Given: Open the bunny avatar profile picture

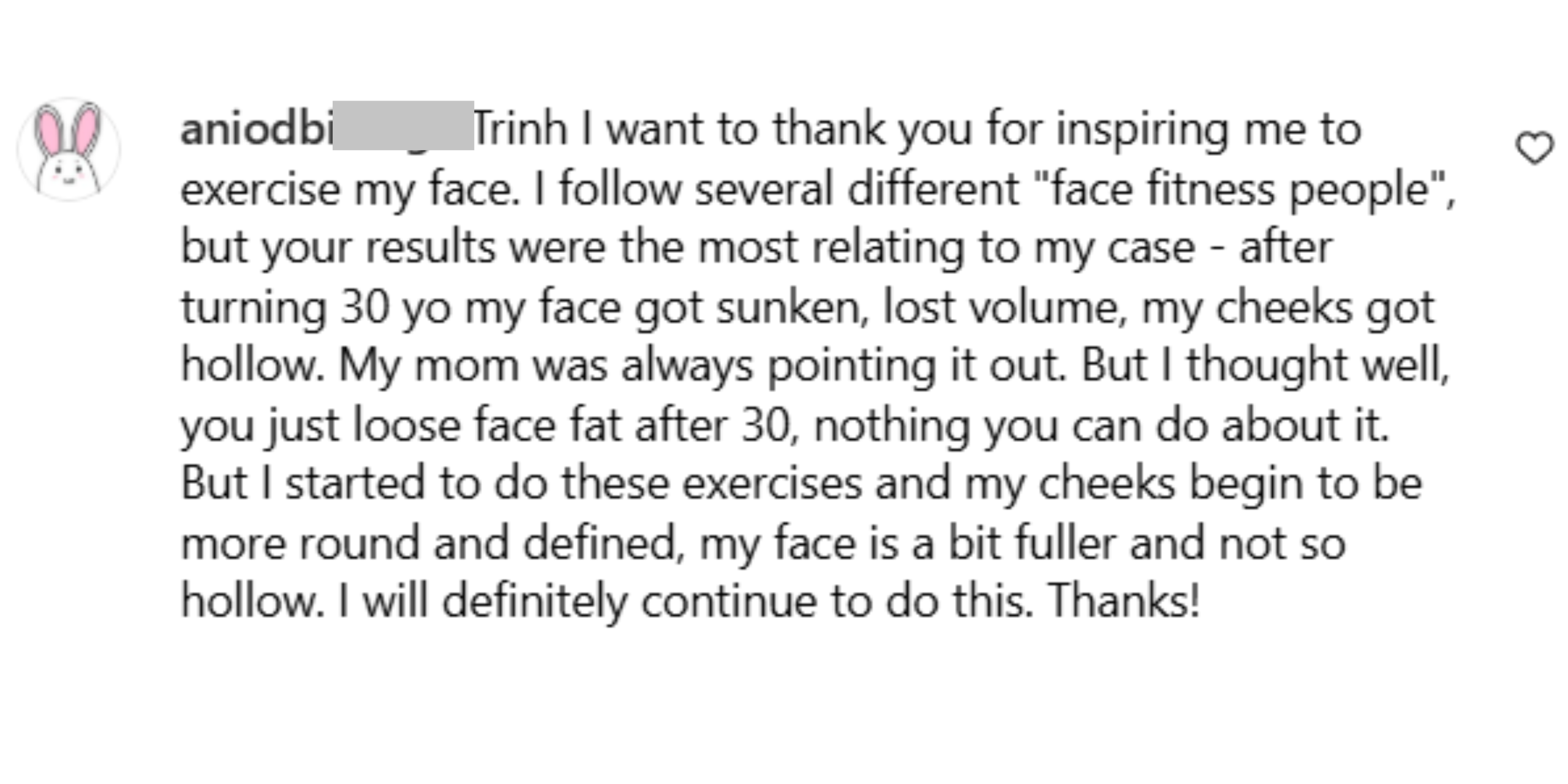Looking at the screenshot, I should click(x=69, y=149).
